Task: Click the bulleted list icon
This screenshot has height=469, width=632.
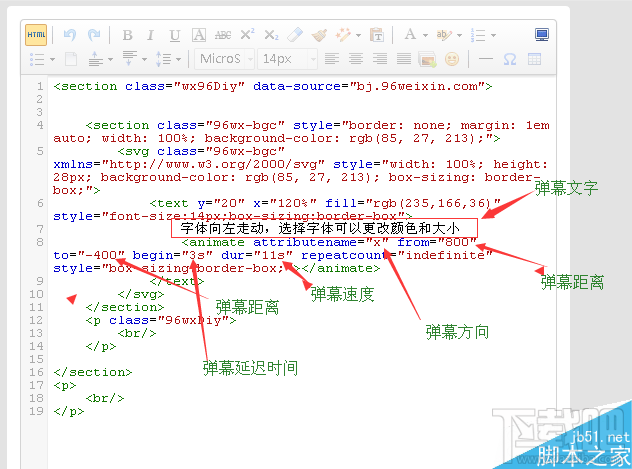Action: tap(37, 59)
